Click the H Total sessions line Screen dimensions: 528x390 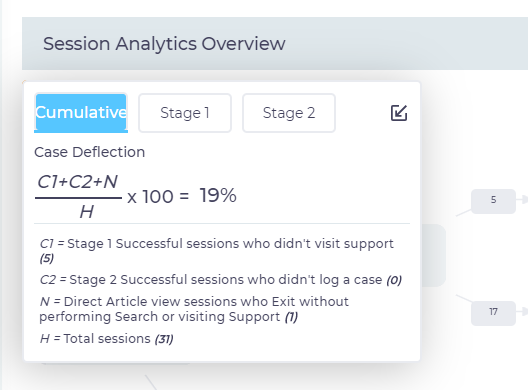coord(106,339)
